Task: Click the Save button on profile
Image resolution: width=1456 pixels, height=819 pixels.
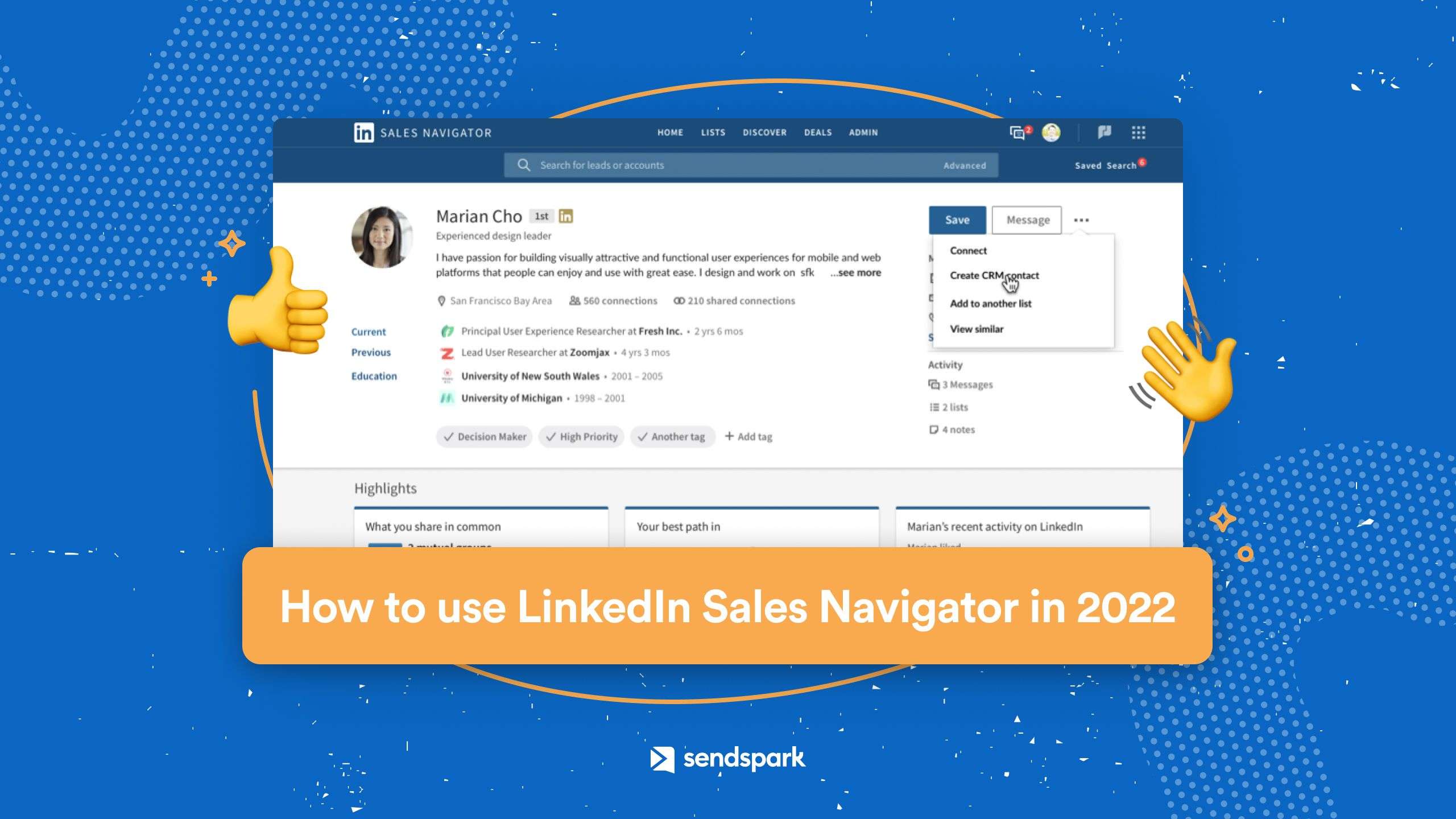Action: 956,219
